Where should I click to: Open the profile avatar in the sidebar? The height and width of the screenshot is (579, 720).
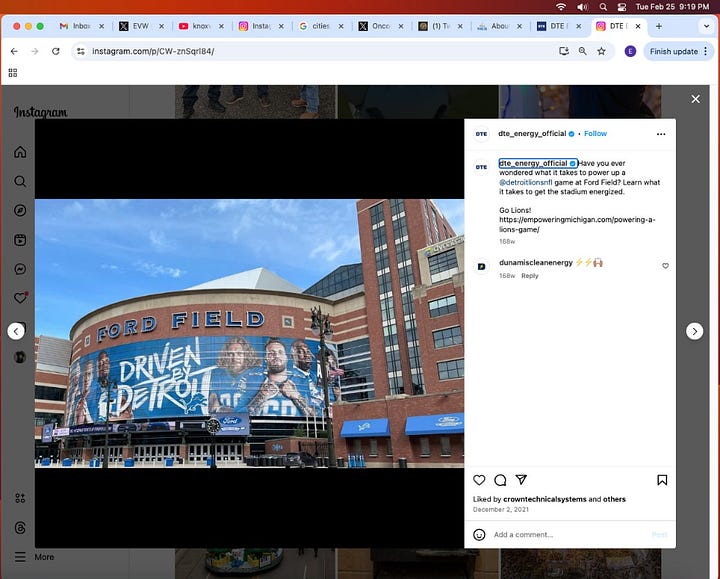click(20, 357)
